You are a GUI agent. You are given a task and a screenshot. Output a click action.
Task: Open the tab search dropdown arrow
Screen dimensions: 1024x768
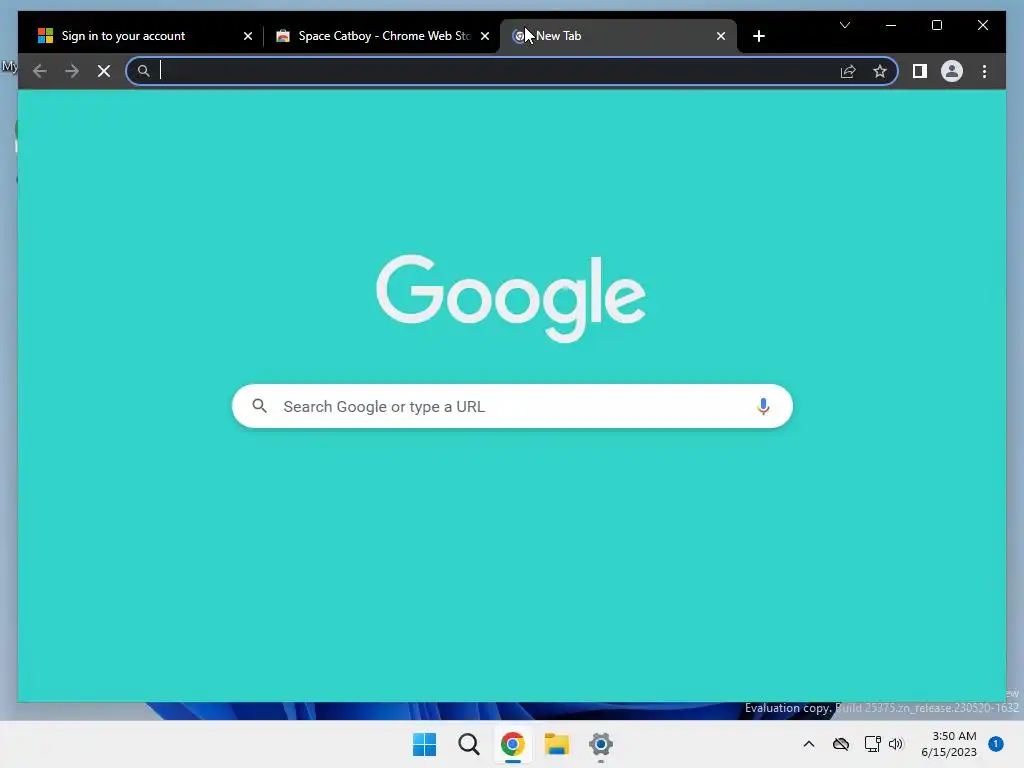click(844, 25)
